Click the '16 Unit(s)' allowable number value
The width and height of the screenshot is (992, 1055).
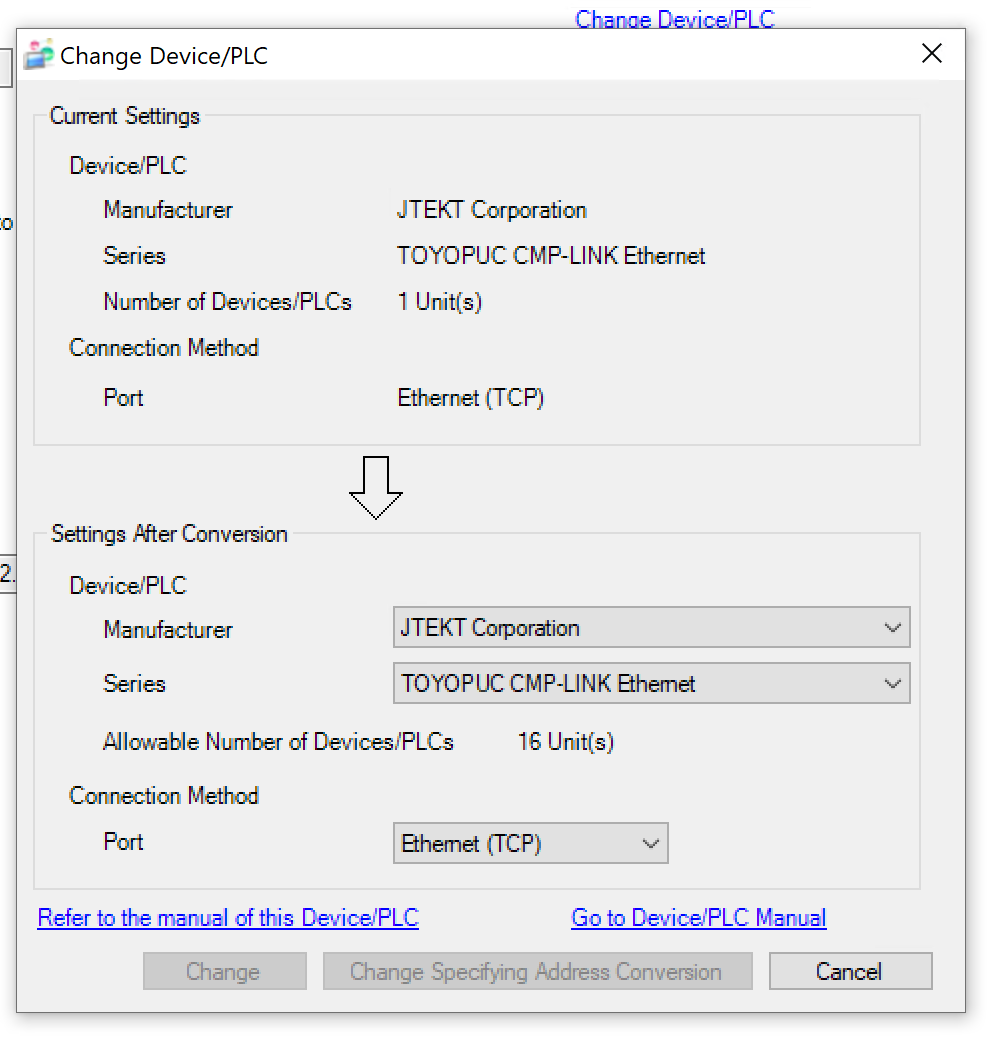click(x=565, y=742)
